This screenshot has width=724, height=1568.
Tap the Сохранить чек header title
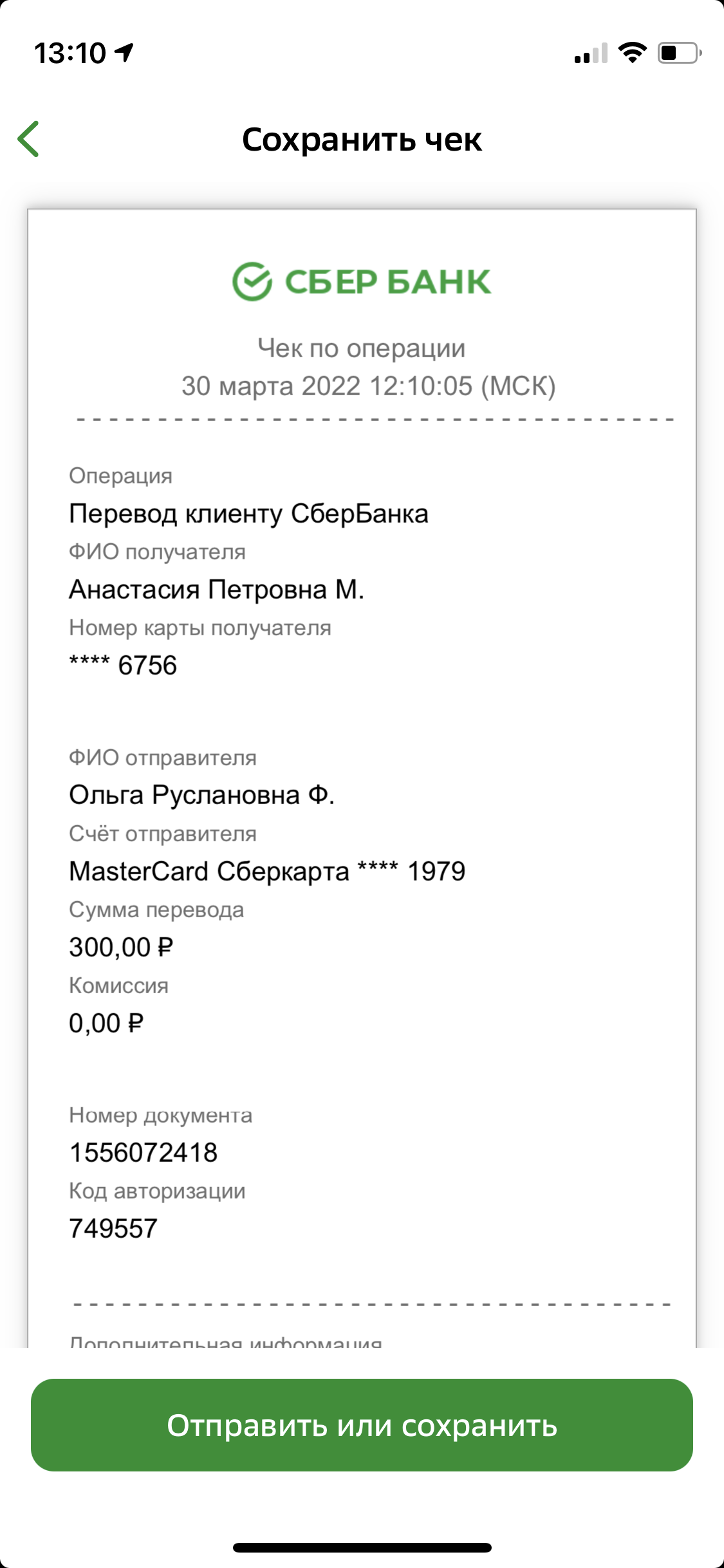362,140
